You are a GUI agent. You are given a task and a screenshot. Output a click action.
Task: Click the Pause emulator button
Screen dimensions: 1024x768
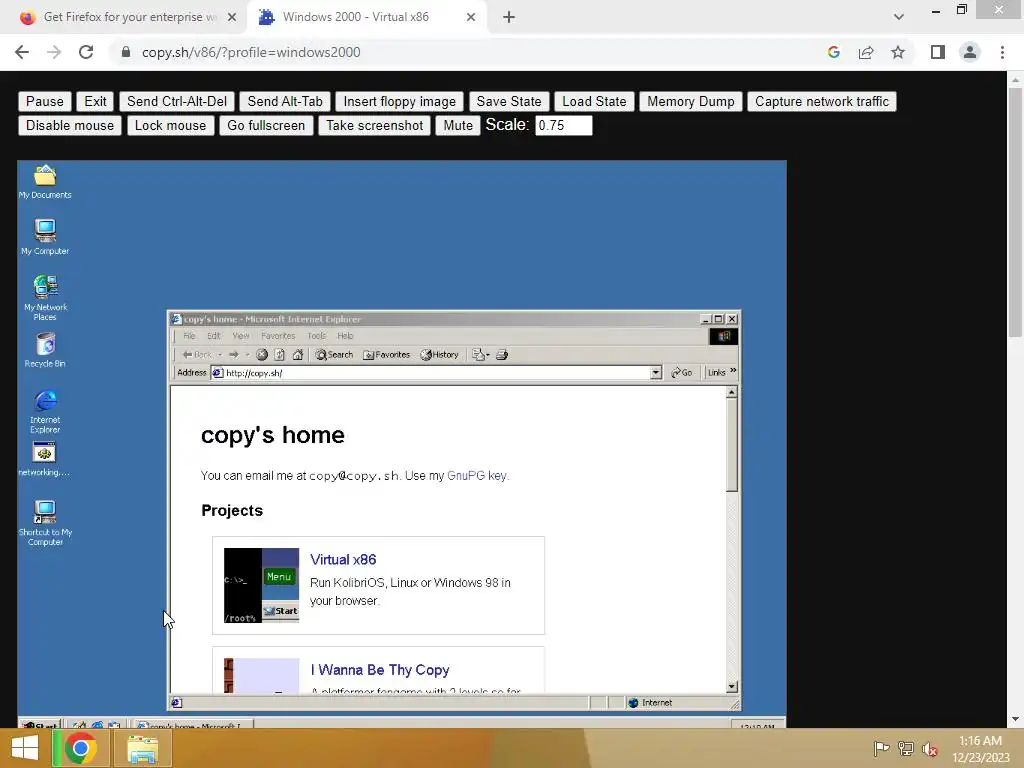pos(44,101)
